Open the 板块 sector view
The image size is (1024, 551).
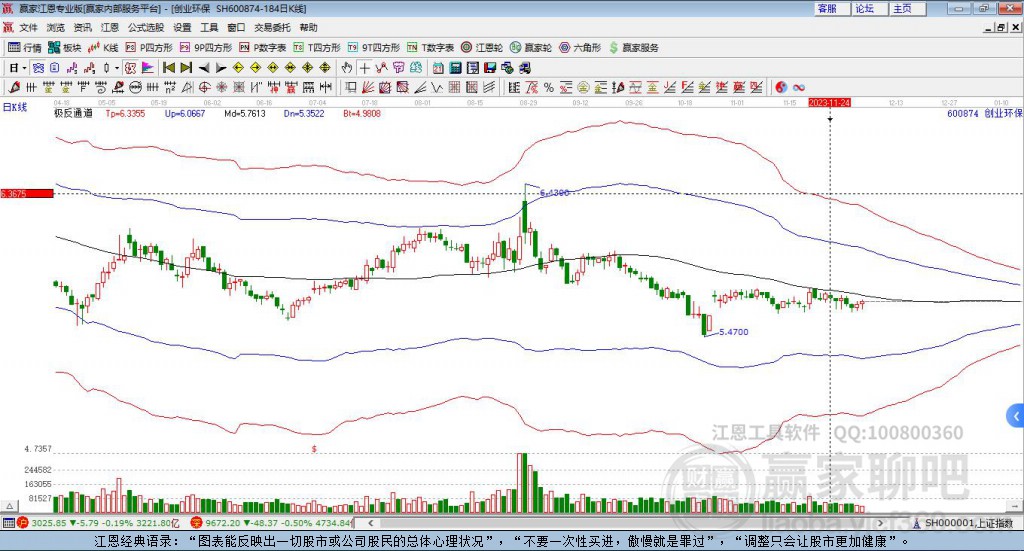(65, 48)
